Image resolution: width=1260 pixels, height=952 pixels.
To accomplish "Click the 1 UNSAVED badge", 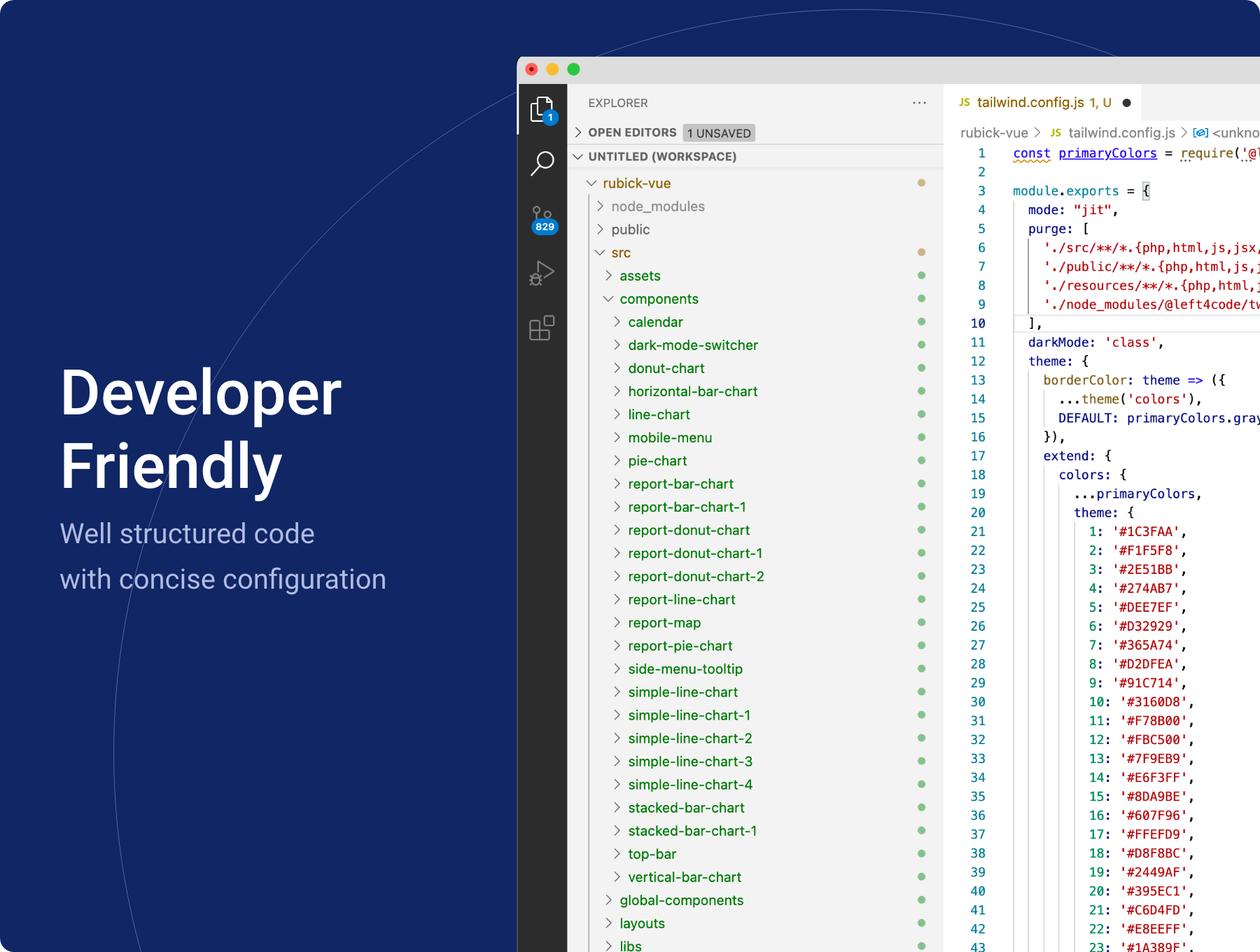I will (719, 133).
